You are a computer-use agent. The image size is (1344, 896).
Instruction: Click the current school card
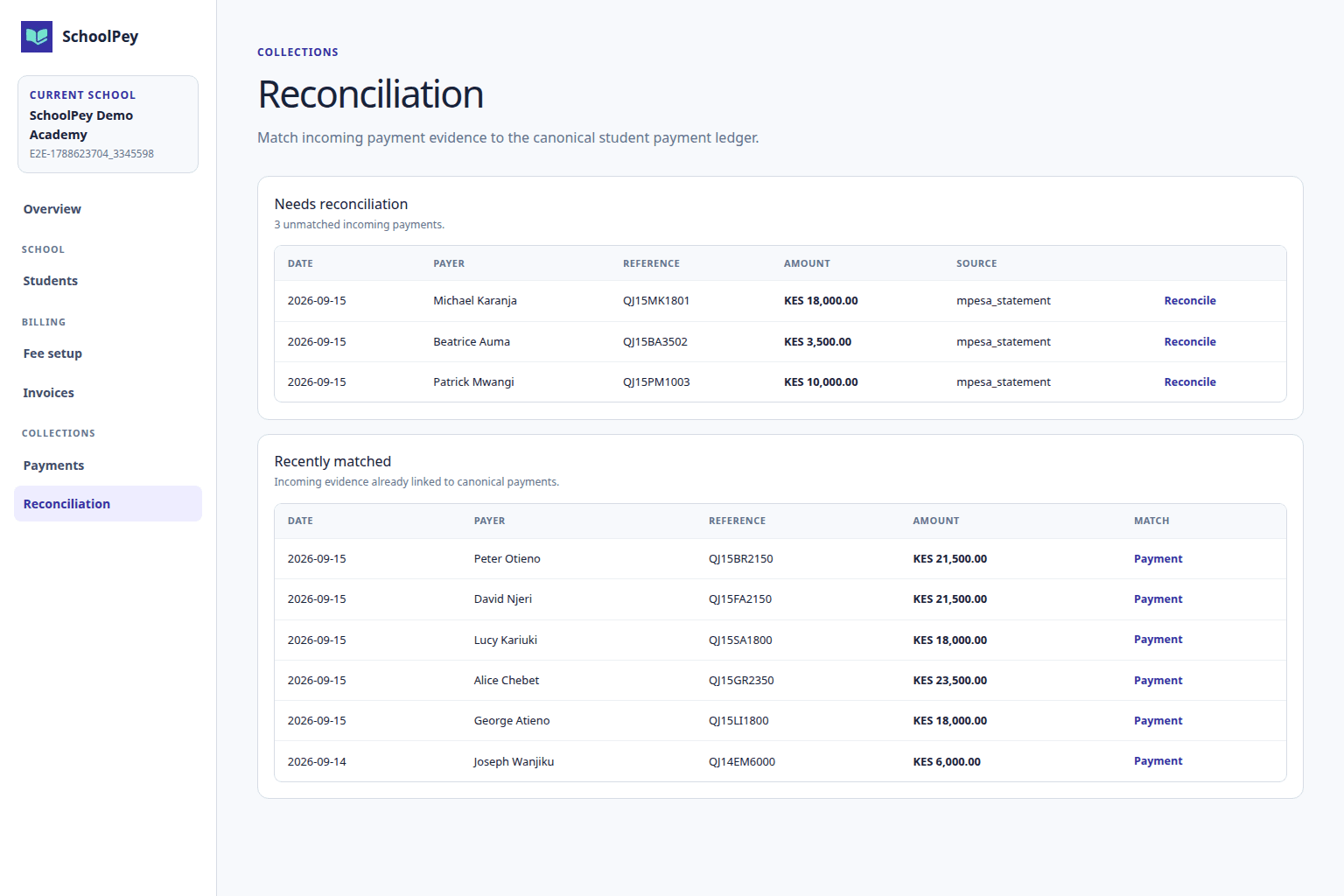[x=108, y=124]
